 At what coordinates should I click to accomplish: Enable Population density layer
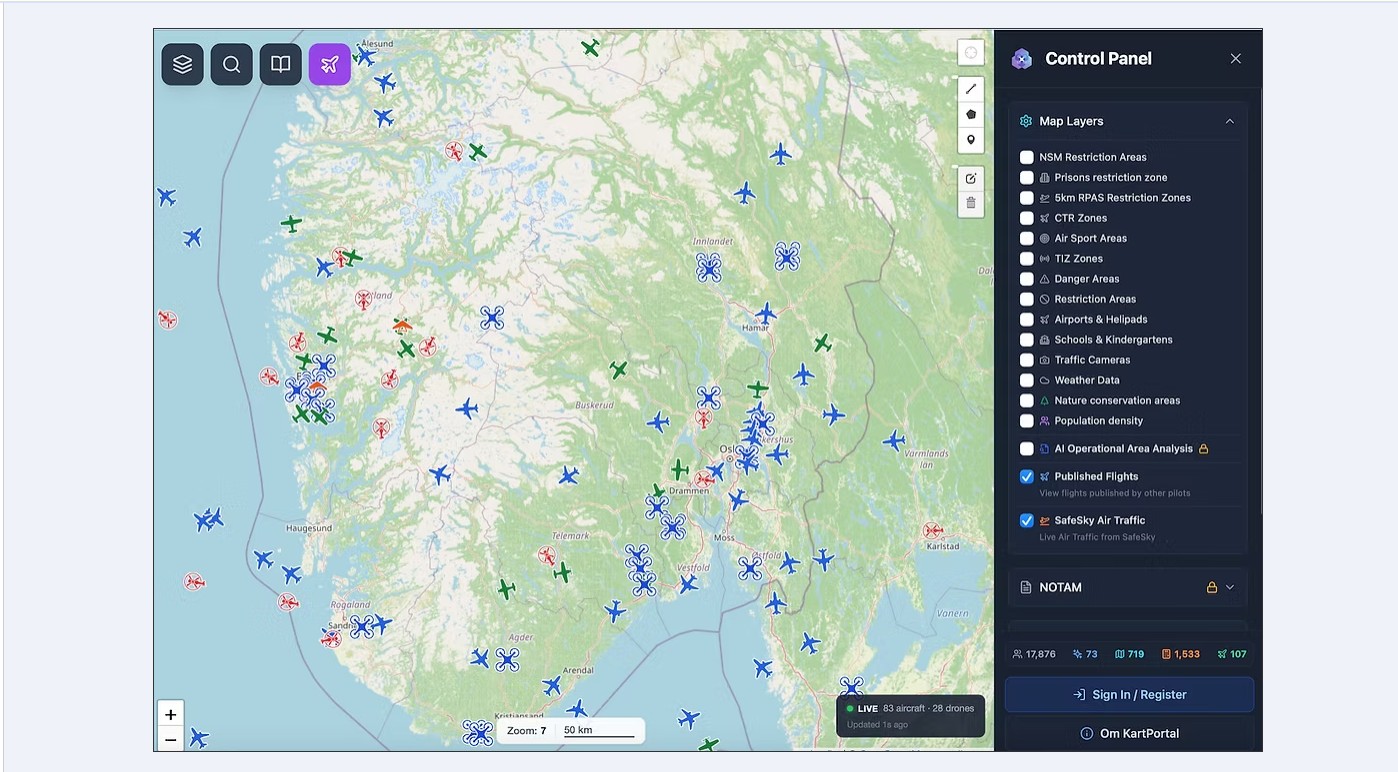click(1027, 421)
